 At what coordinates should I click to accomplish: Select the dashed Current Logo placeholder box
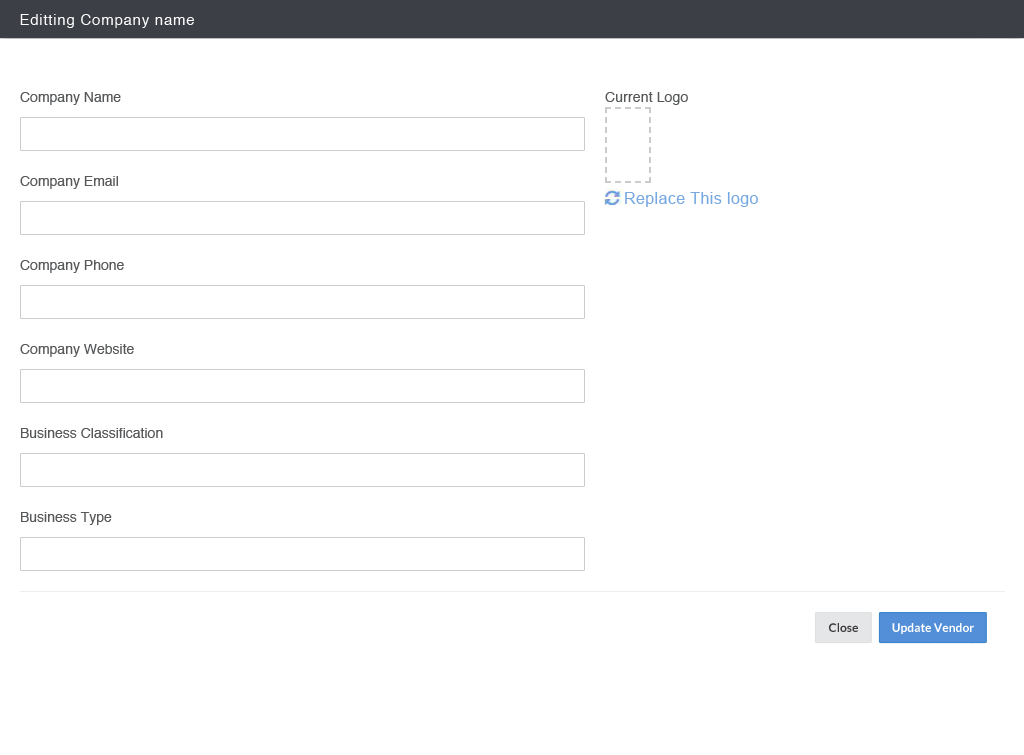click(x=628, y=145)
